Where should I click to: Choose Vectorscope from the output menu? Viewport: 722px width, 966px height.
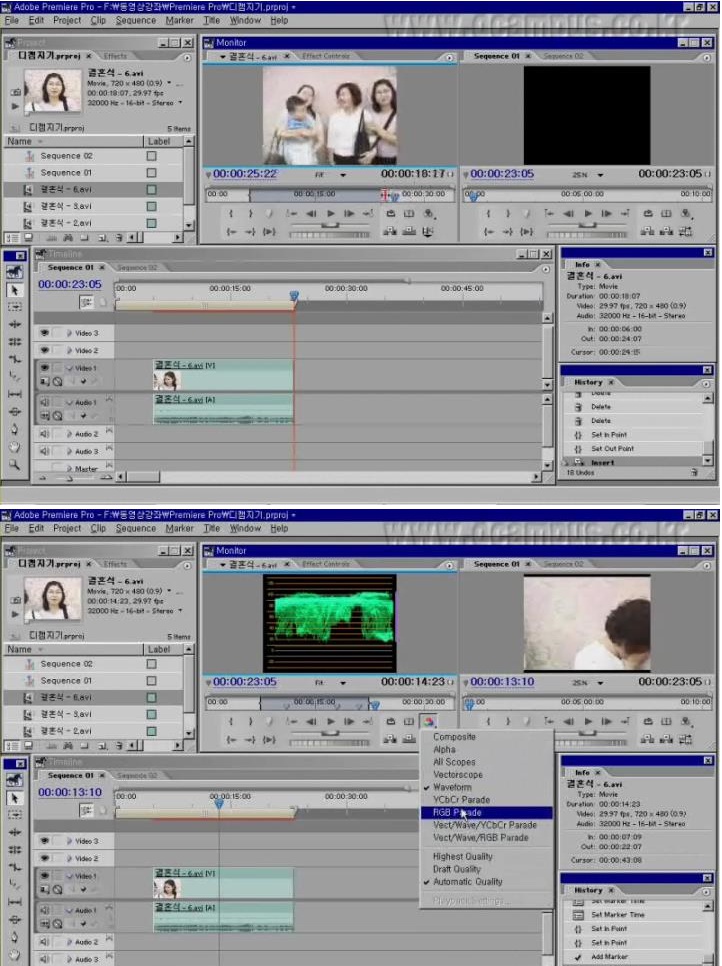458,774
